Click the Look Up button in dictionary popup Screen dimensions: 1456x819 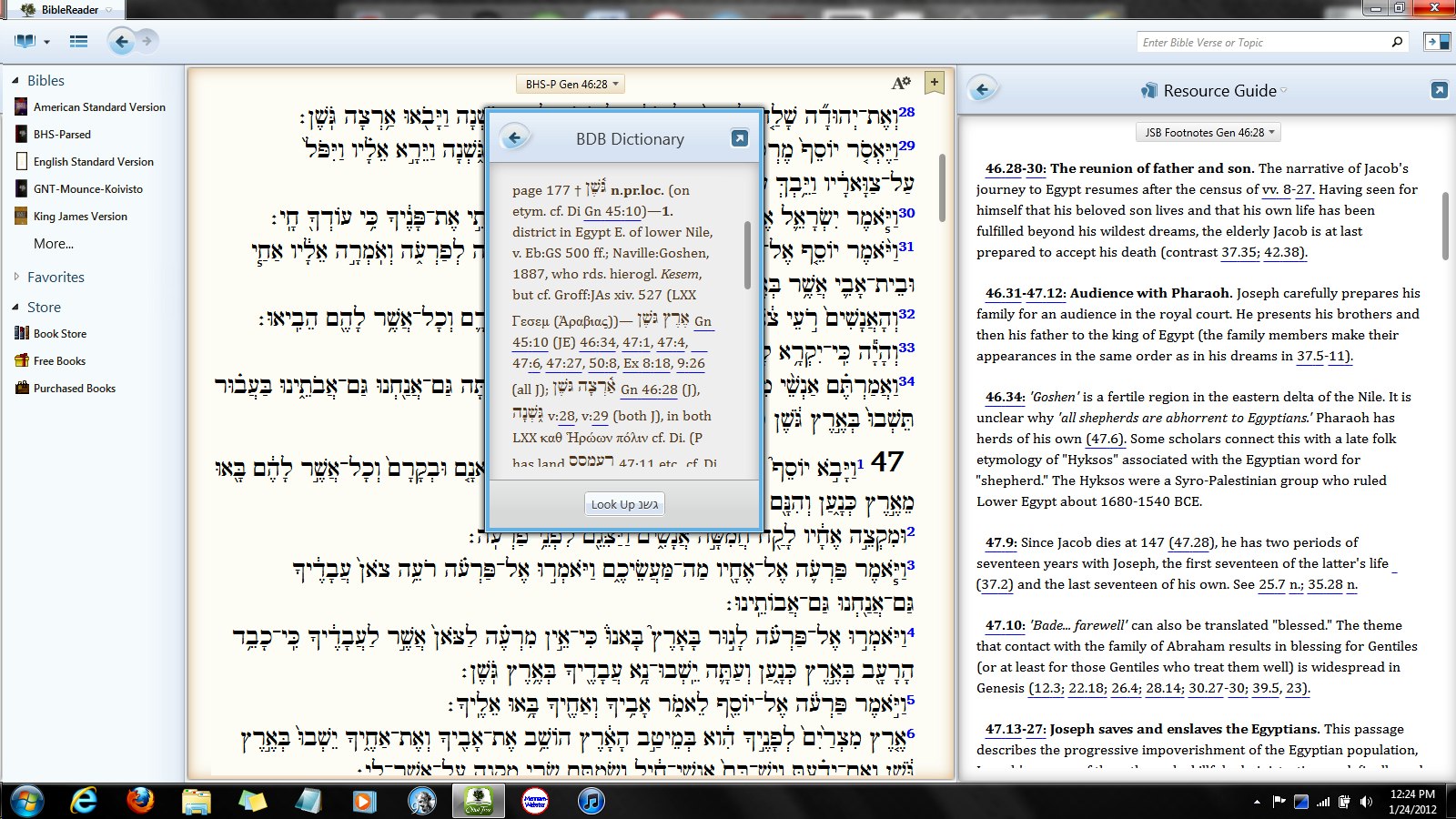[x=624, y=504]
